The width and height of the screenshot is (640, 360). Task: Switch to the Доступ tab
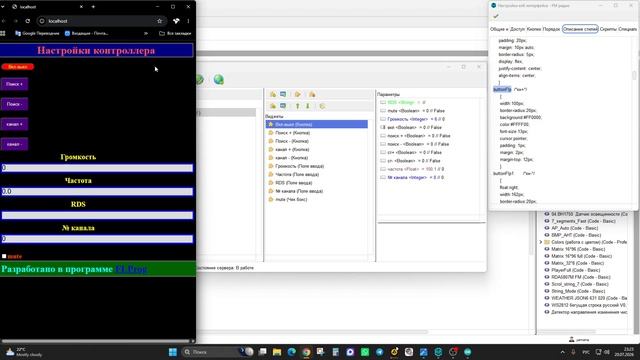pyautogui.click(x=518, y=29)
